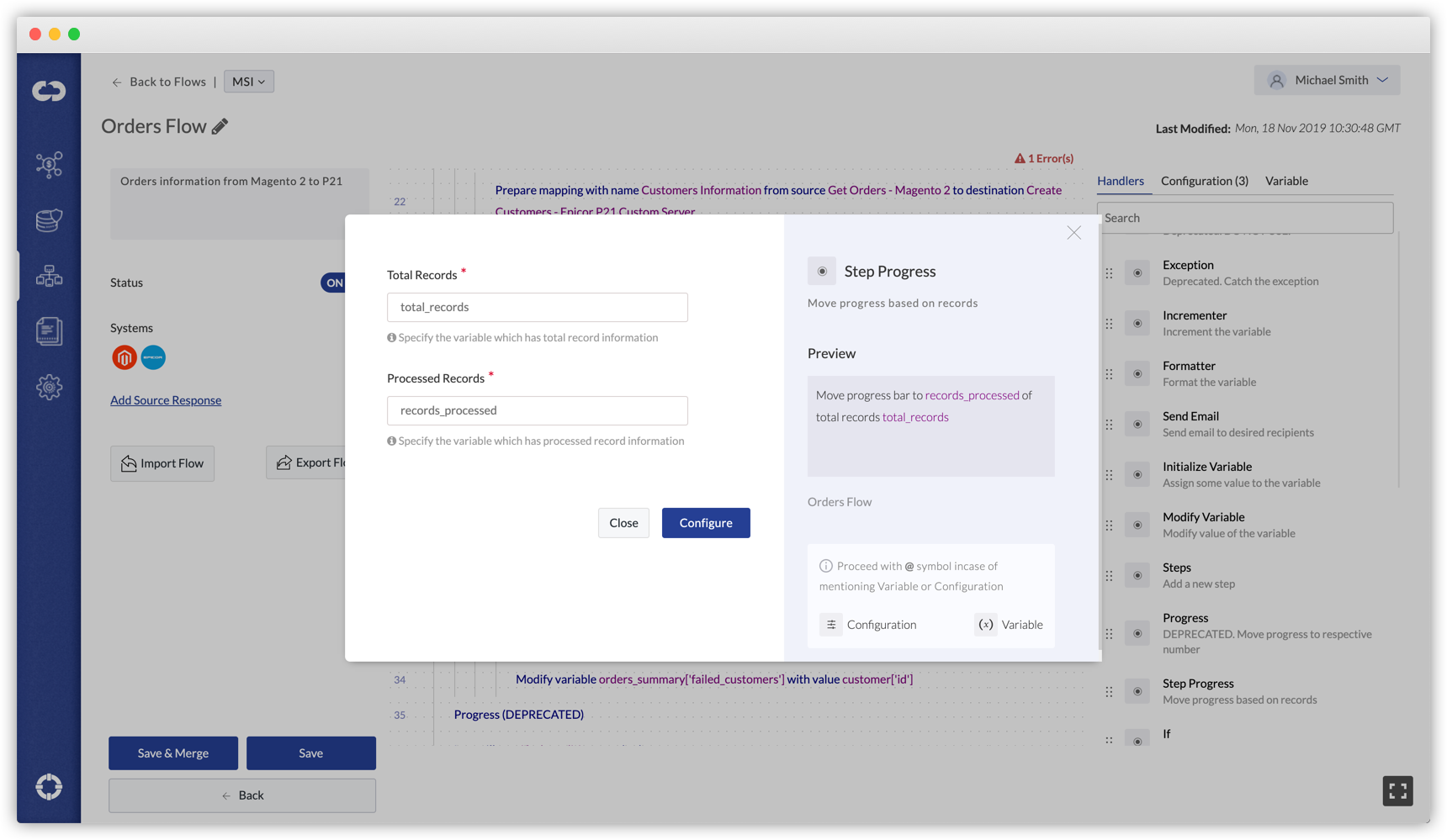Click the Close button in dialog
The image size is (1447, 840).
(x=623, y=523)
